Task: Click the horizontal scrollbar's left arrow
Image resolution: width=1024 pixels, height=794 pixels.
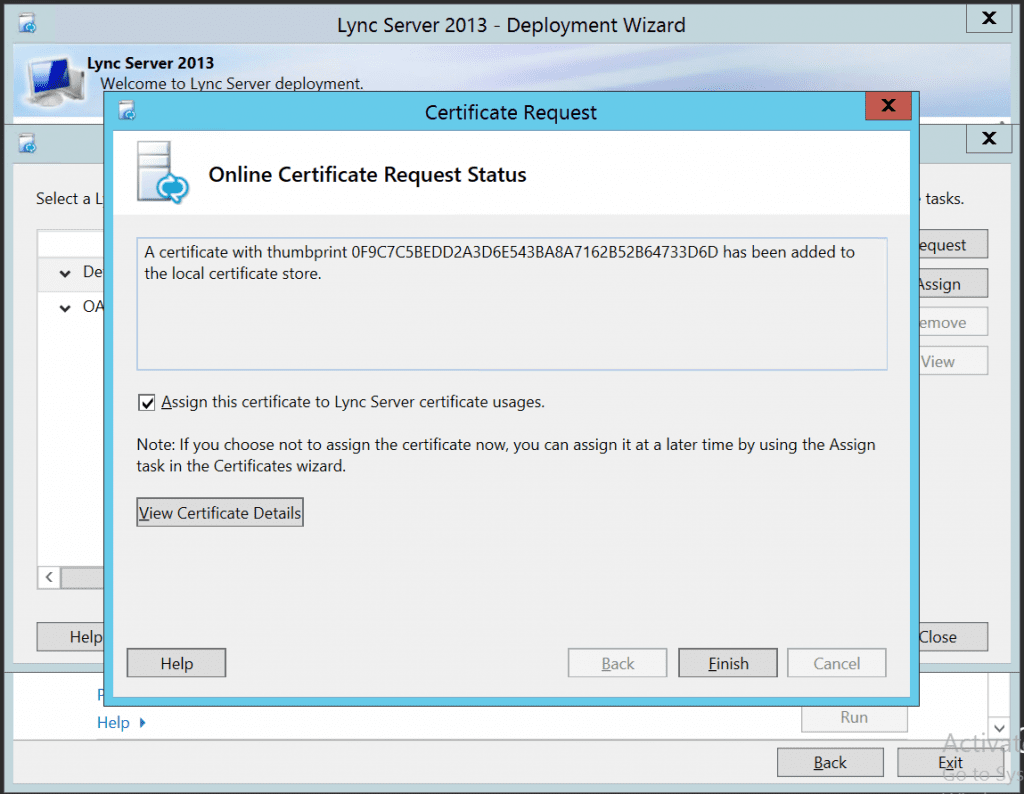Action: click(x=48, y=577)
